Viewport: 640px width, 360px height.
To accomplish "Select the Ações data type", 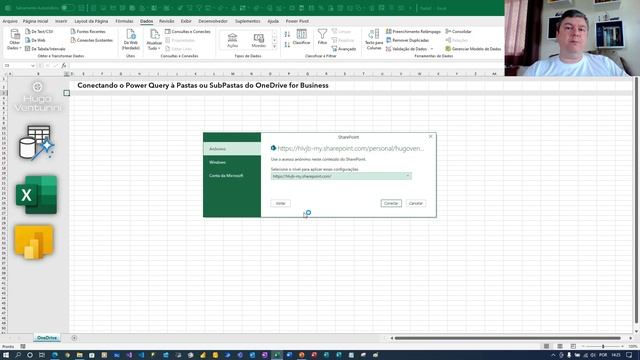I will coord(232,40).
